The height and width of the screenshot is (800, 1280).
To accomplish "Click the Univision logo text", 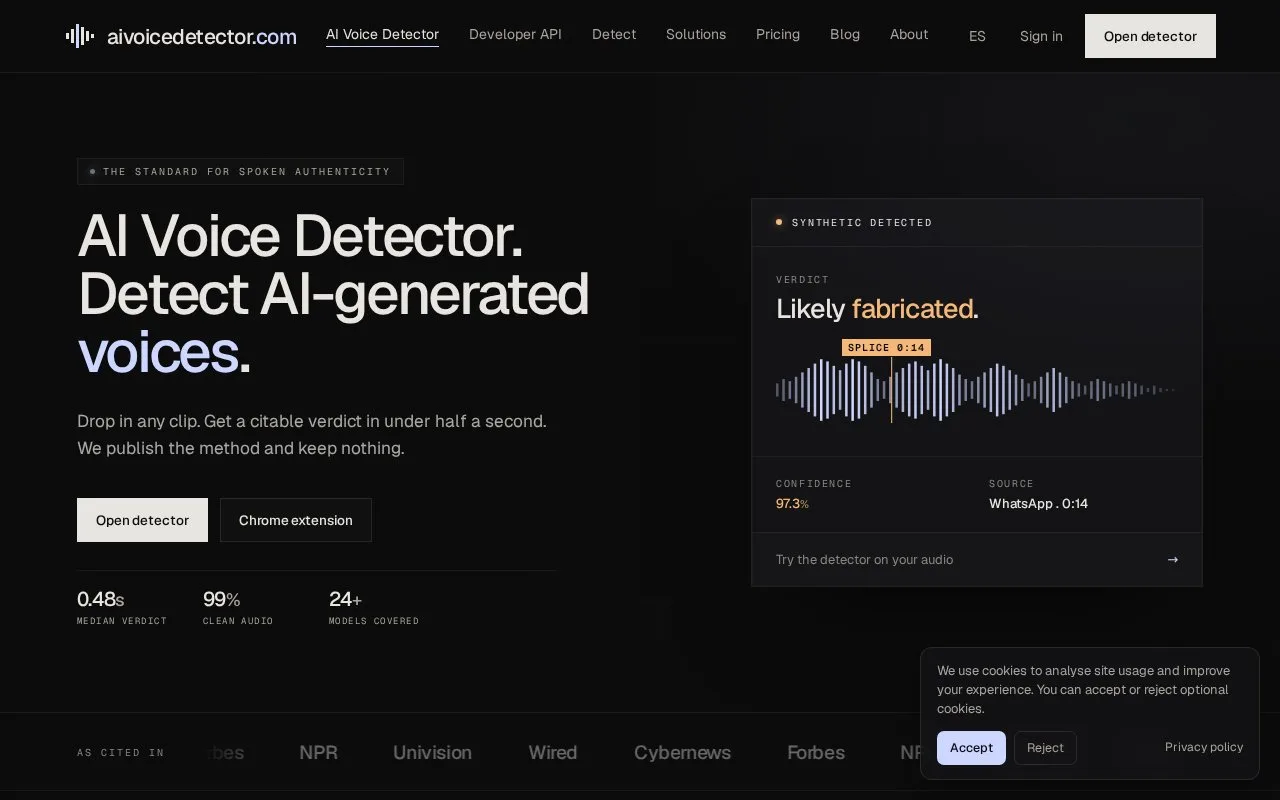I will (x=432, y=752).
